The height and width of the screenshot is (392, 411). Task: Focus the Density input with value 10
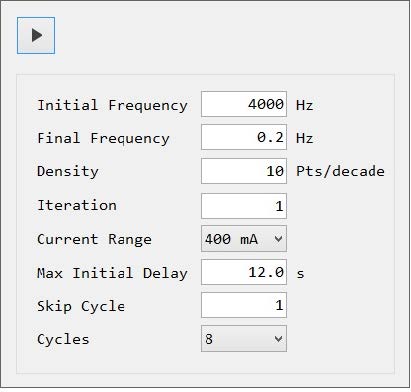tap(244, 171)
